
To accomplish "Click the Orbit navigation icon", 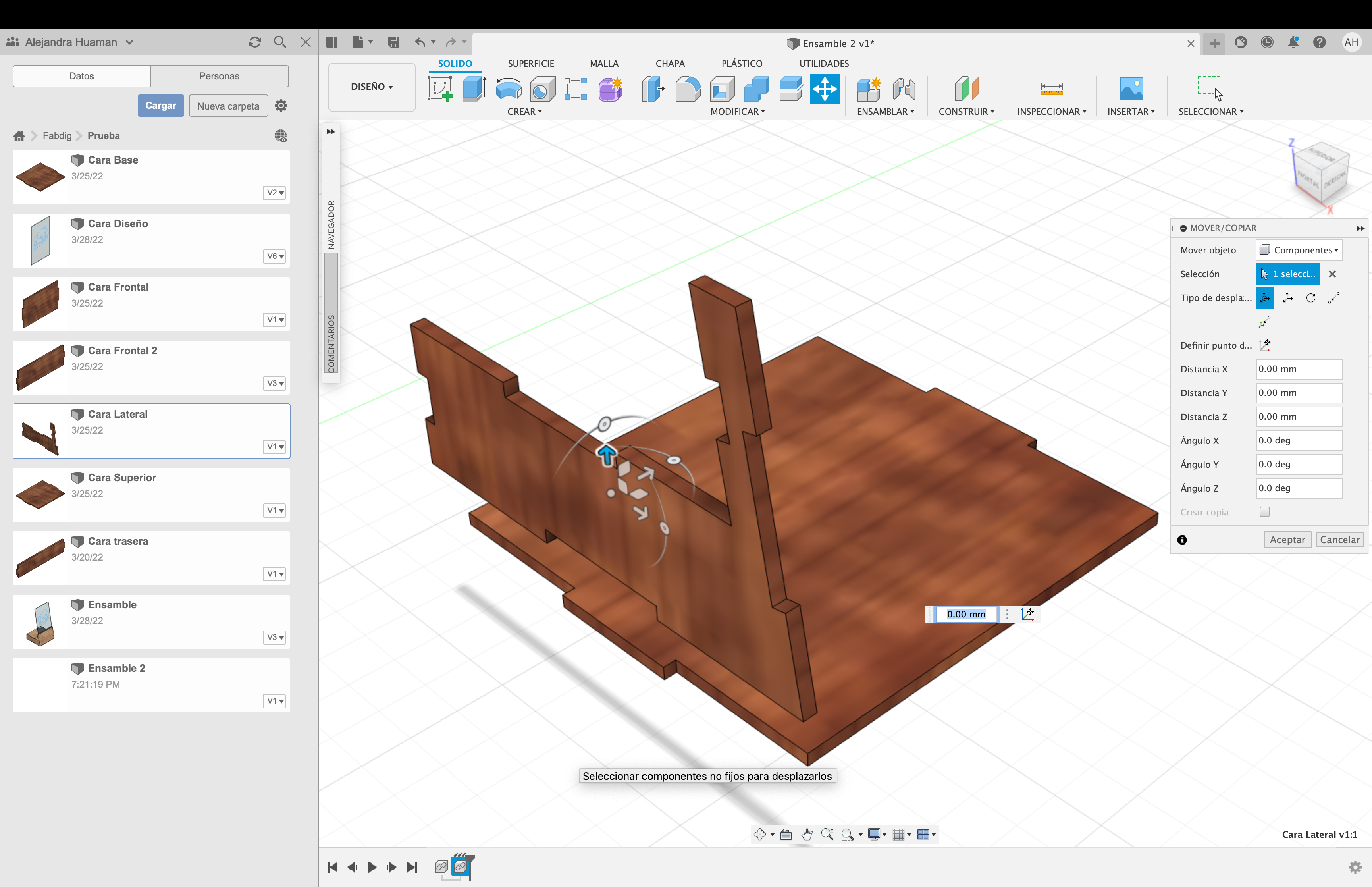I will [760, 835].
